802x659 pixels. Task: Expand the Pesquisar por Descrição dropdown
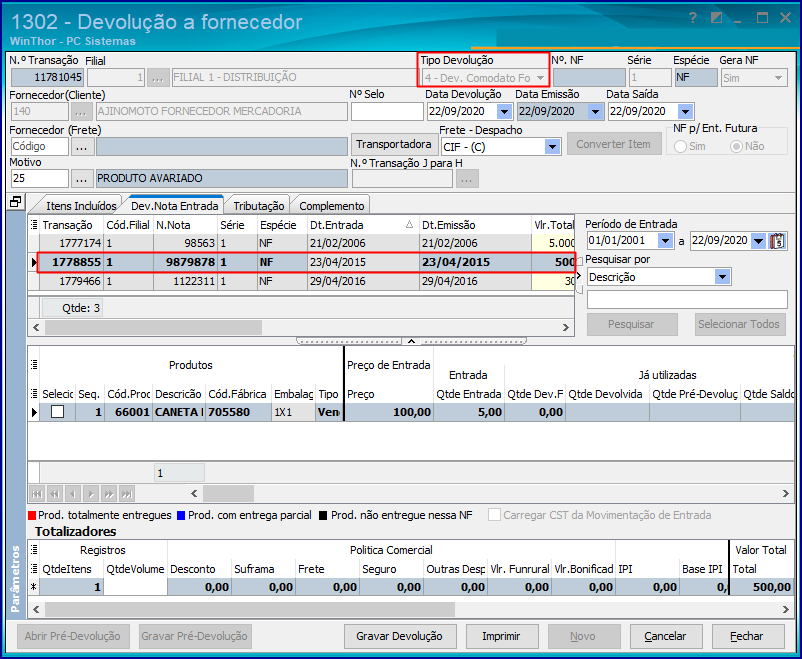click(722, 276)
